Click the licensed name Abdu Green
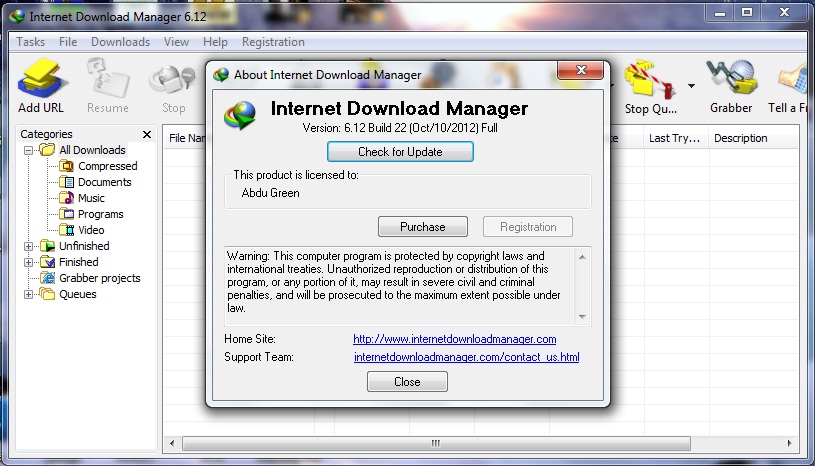This screenshot has height=466, width=815. pos(270,193)
